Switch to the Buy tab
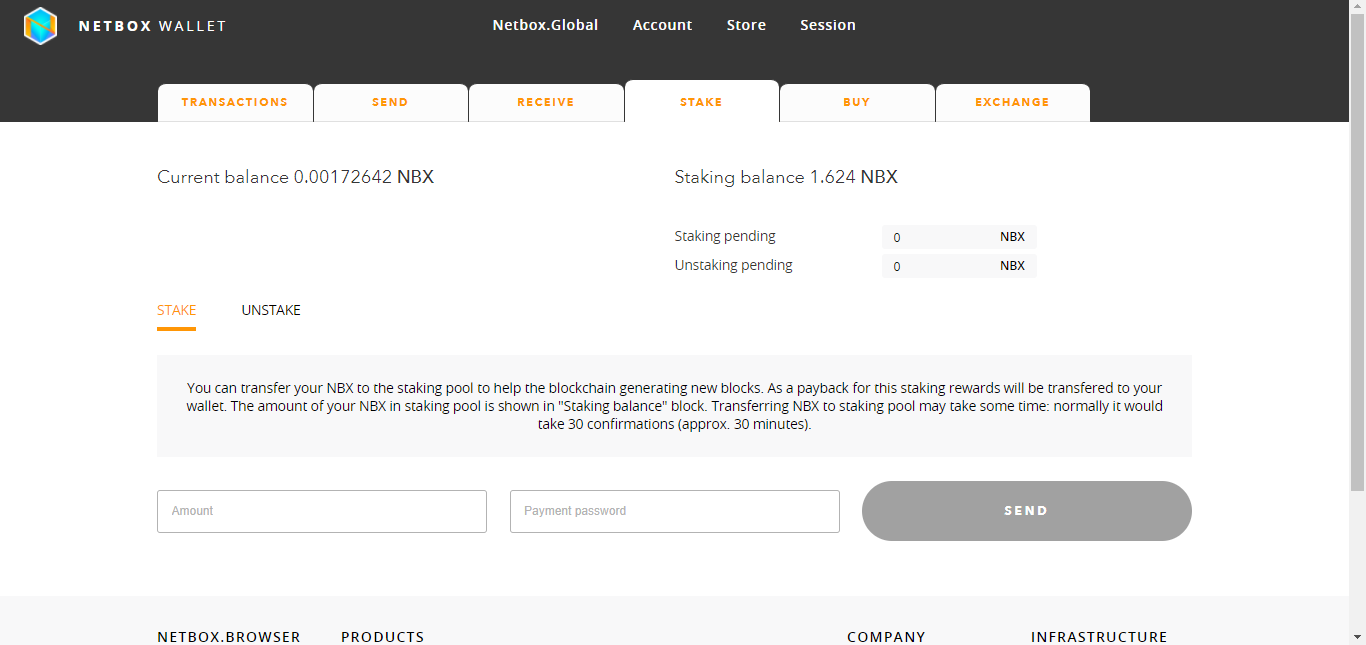The width and height of the screenshot is (1366, 645). click(857, 103)
